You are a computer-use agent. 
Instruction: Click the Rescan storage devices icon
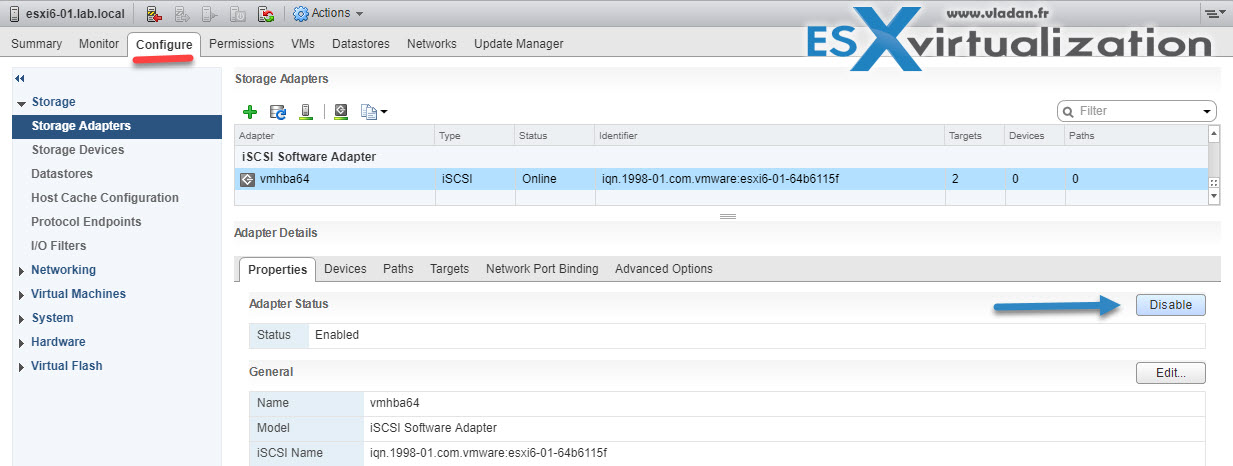(307, 112)
